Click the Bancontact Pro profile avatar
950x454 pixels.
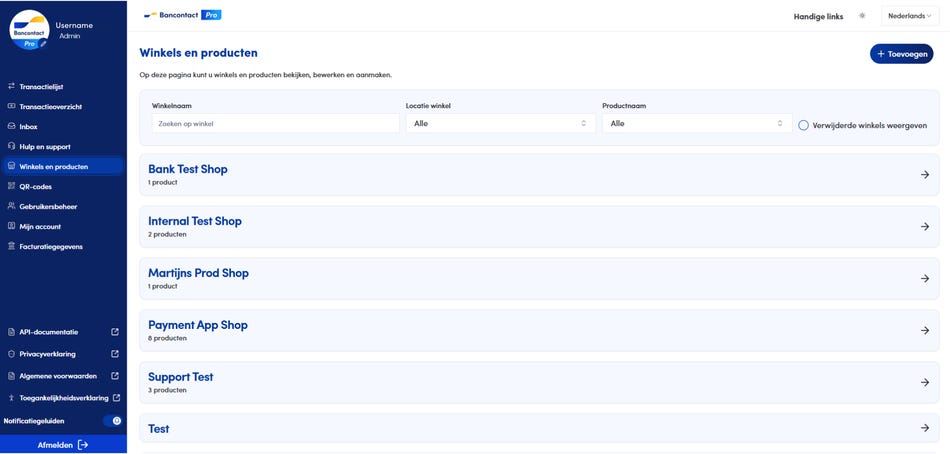(29, 30)
